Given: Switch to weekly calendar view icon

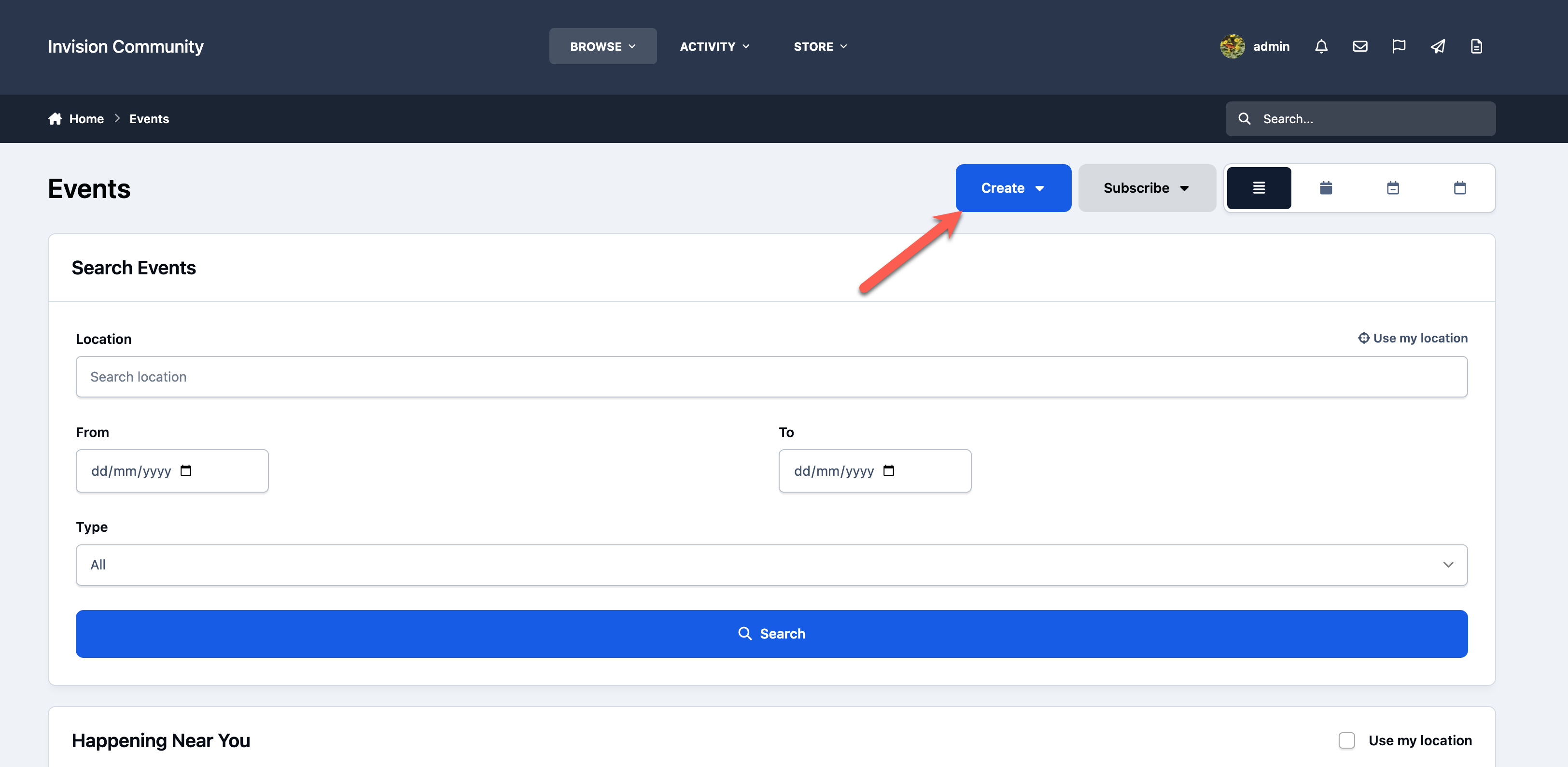Looking at the screenshot, I should [1393, 188].
